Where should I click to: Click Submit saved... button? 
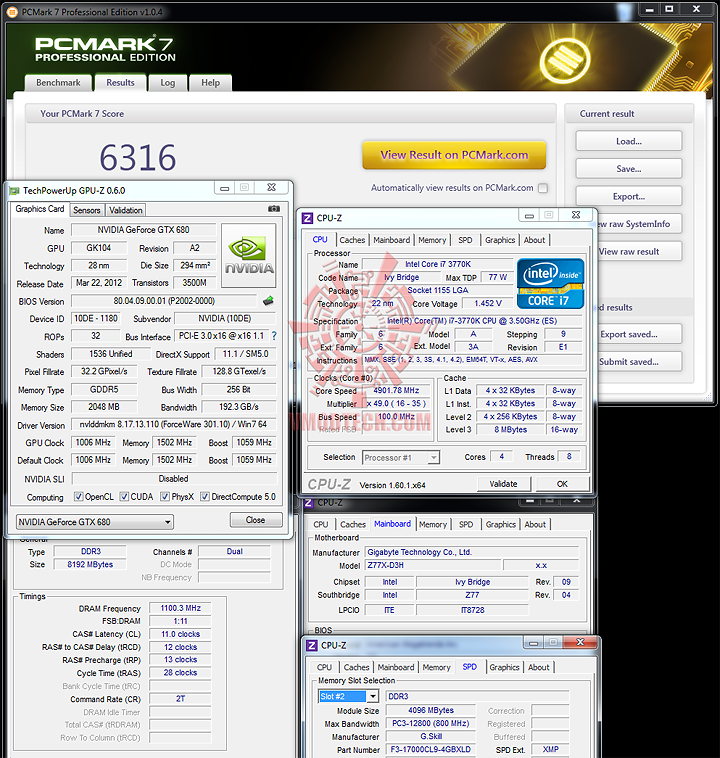(x=639, y=362)
